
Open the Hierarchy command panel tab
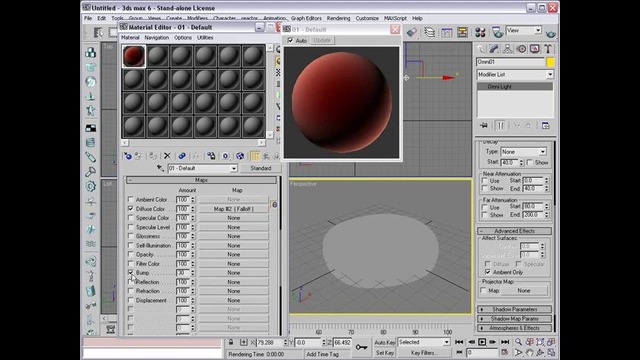(507, 49)
